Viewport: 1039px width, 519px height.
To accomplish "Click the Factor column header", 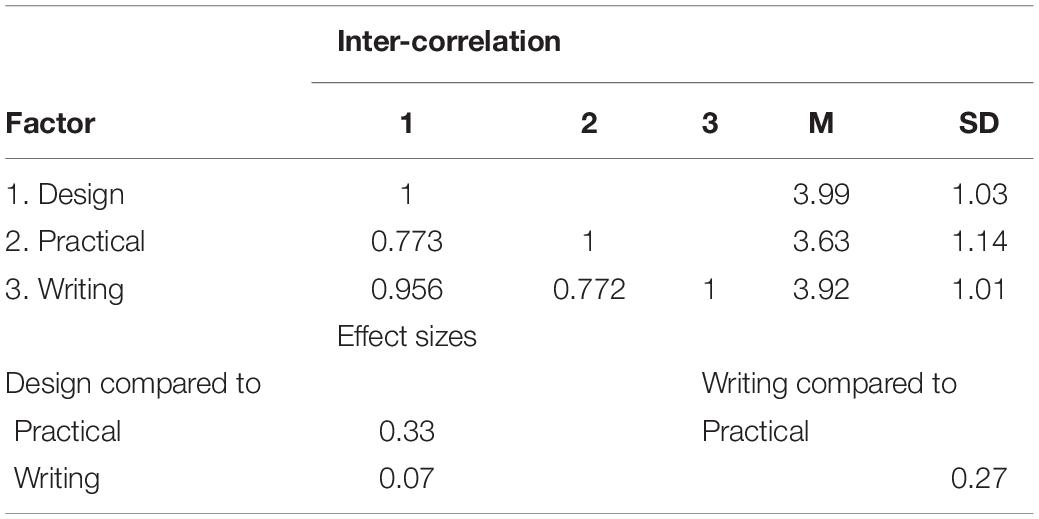I will [50, 124].
